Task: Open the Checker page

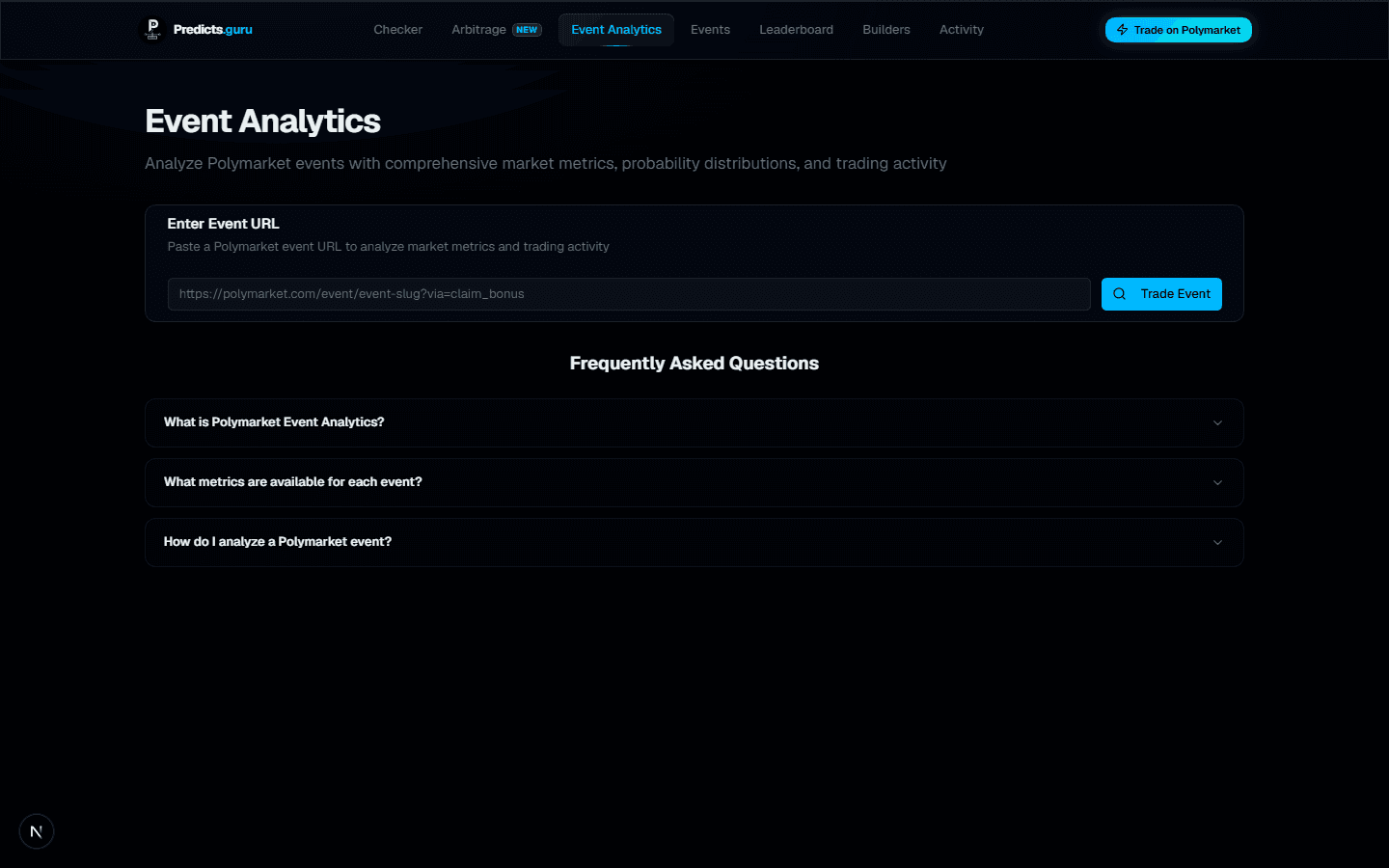Action: tap(398, 30)
